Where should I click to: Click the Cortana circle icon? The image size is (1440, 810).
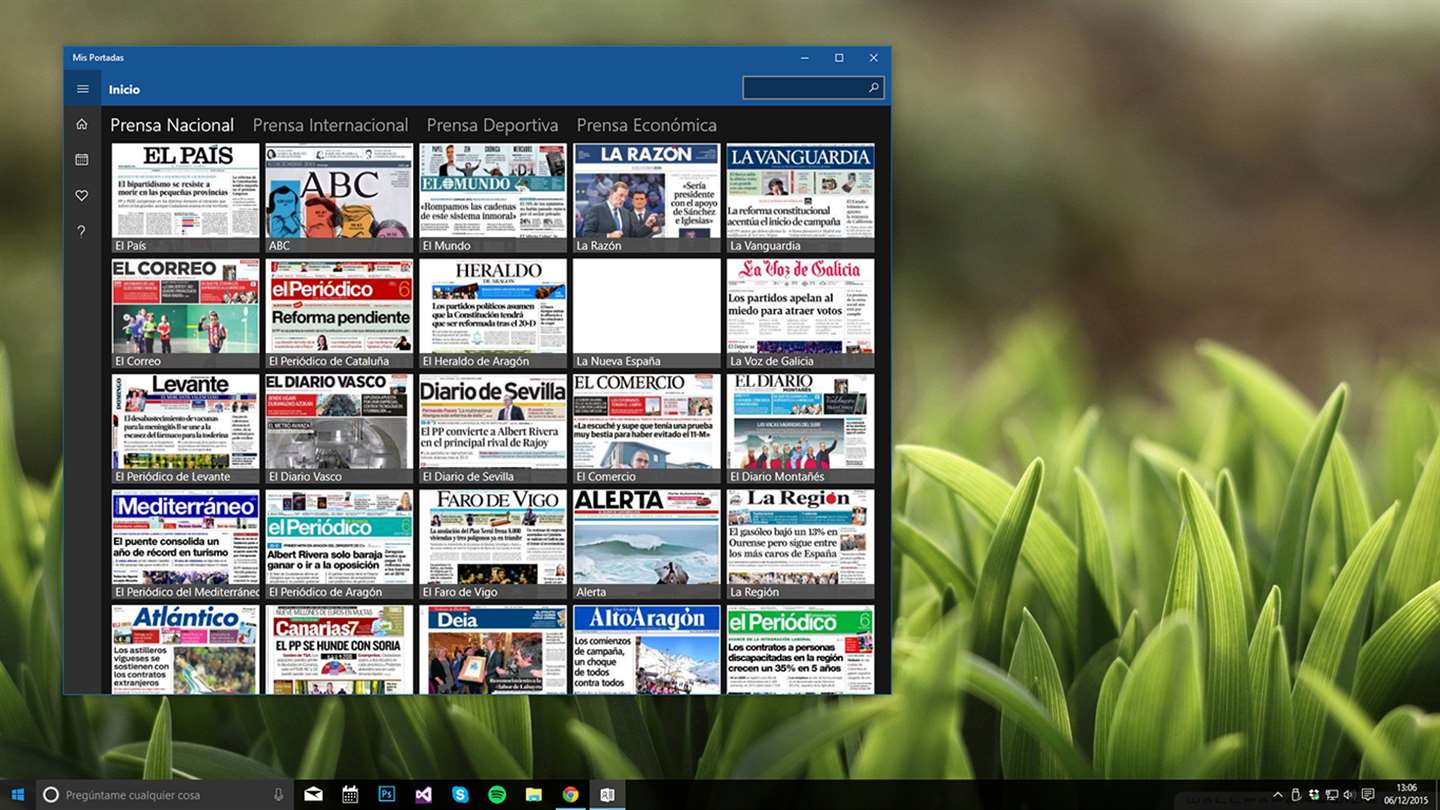tap(51, 795)
